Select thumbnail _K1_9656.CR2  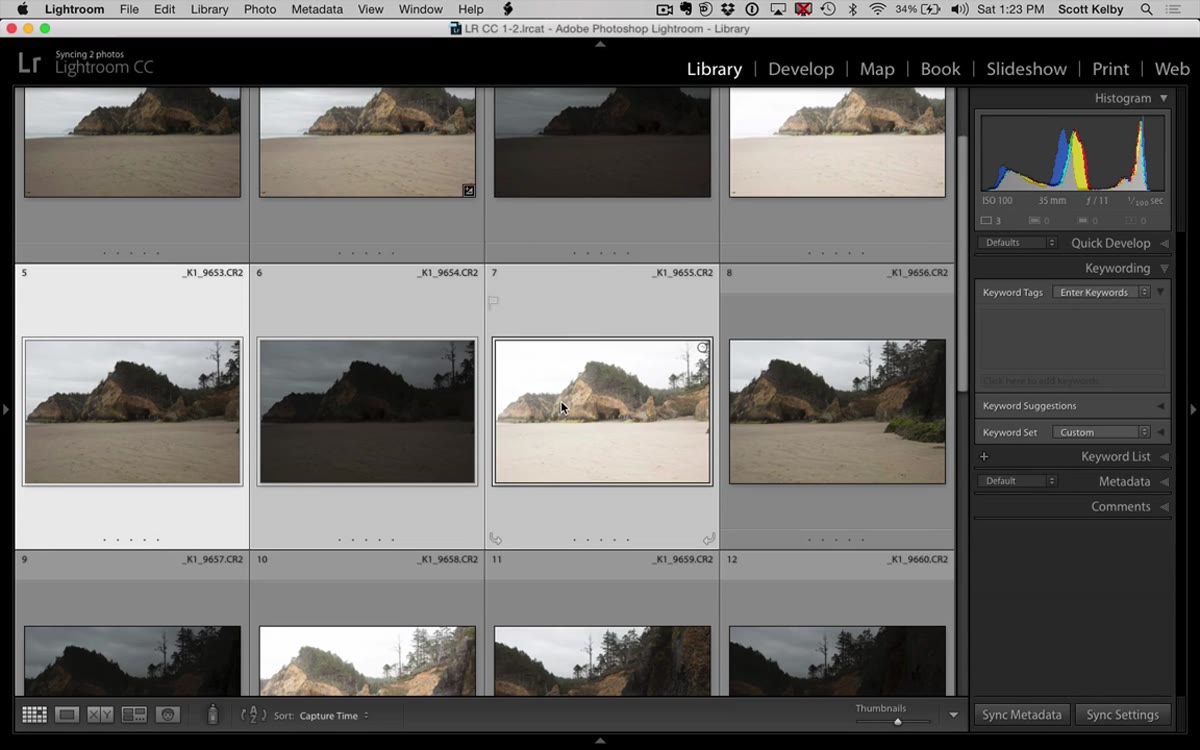(x=837, y=411)
